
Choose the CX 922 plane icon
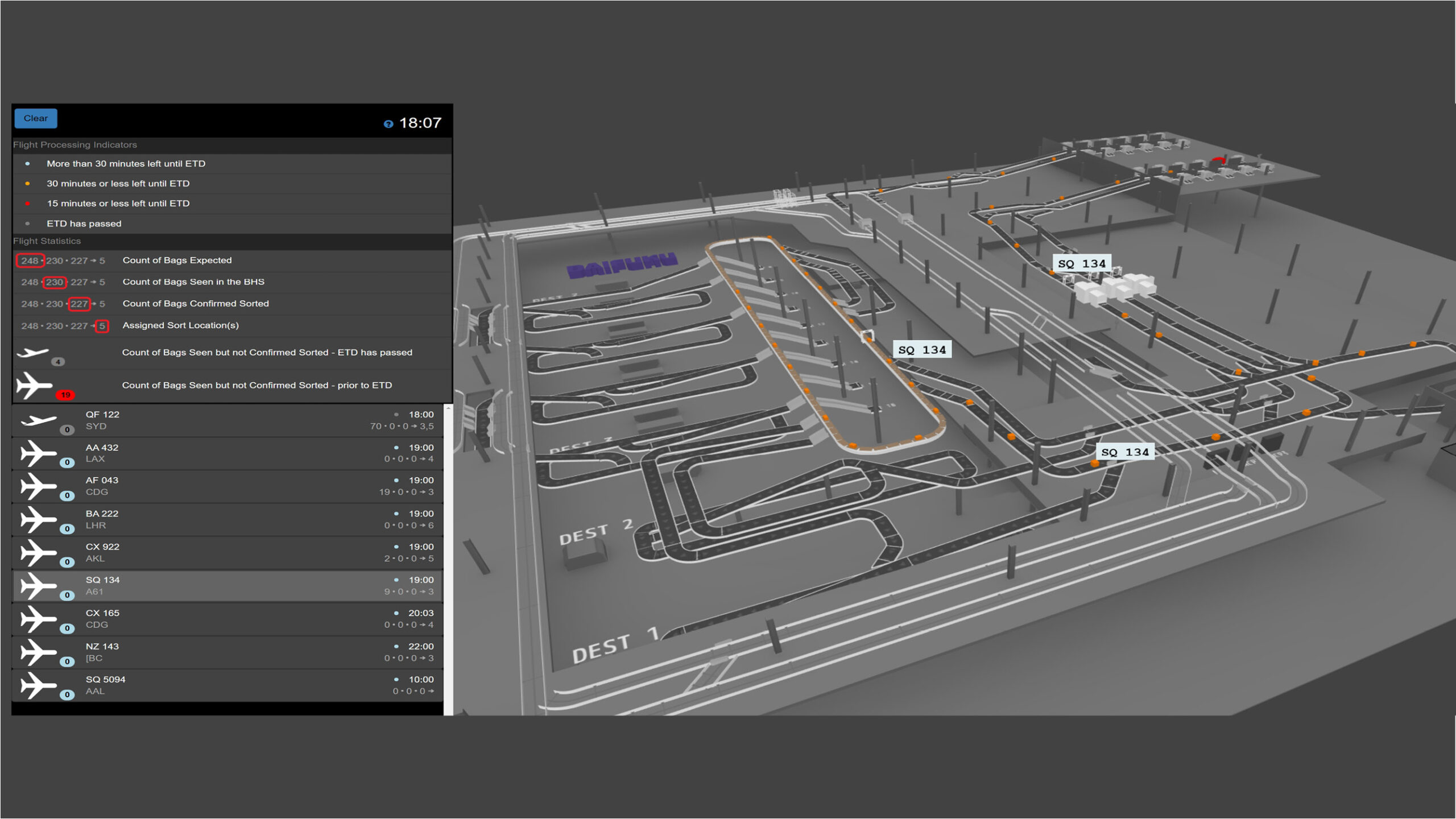[38, 553]
